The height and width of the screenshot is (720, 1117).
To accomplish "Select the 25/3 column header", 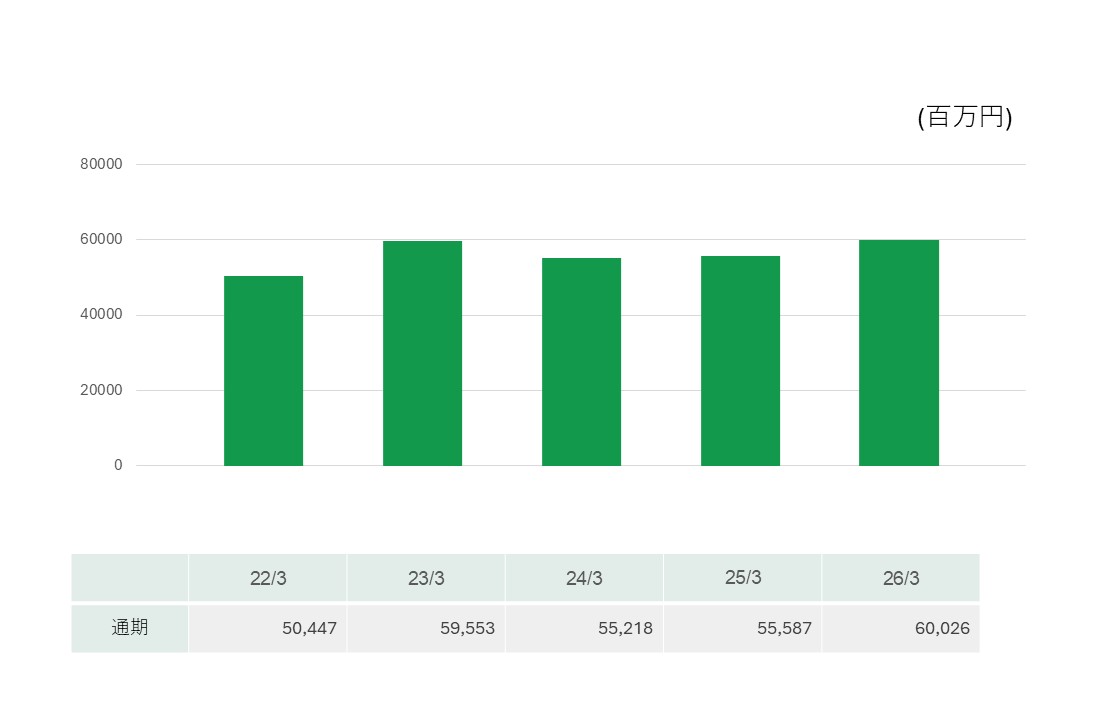I will [x=742, y=578].
